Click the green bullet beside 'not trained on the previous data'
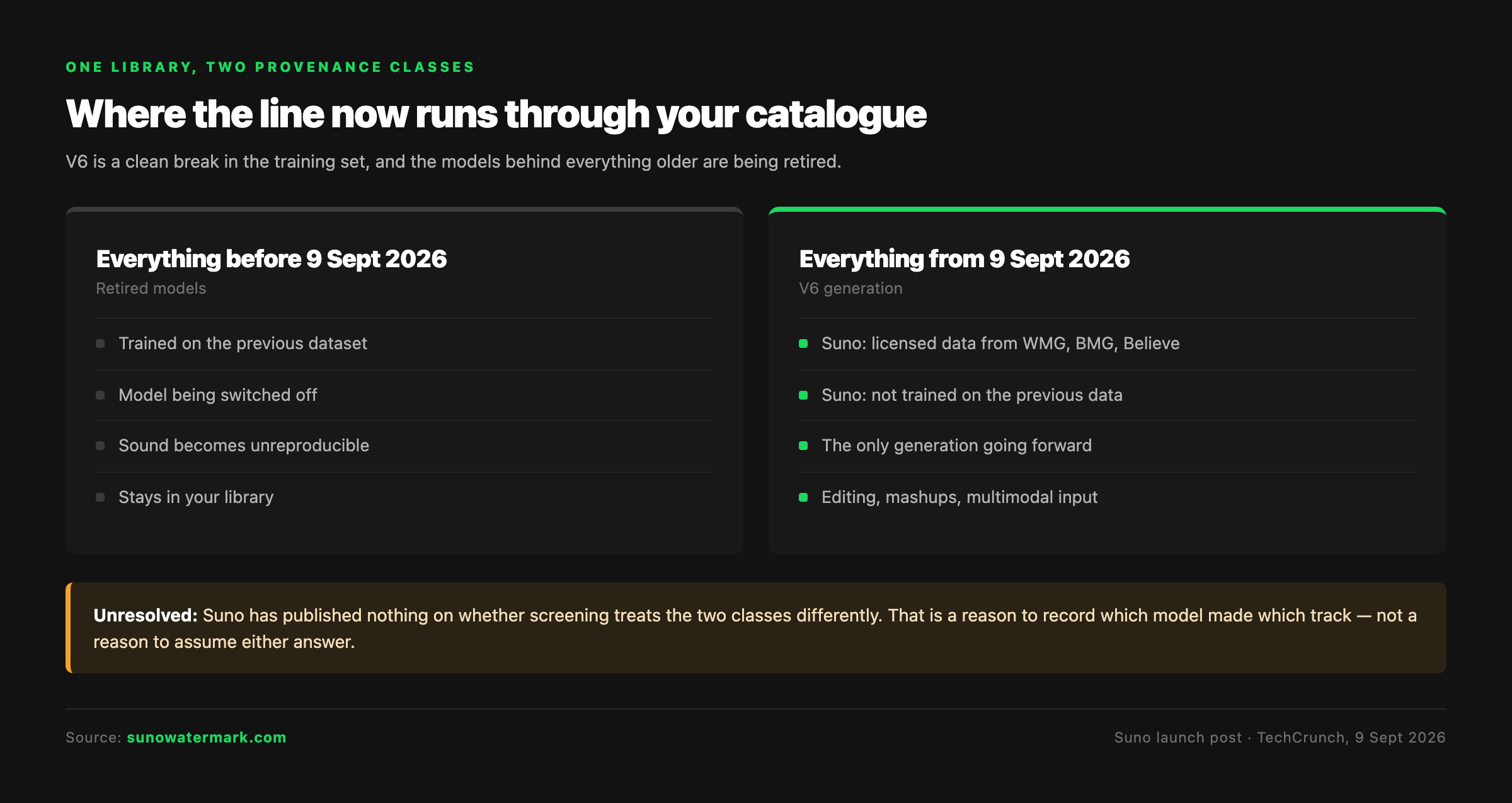The width and height of the screenshot is (1512, 803). (803, 395)
